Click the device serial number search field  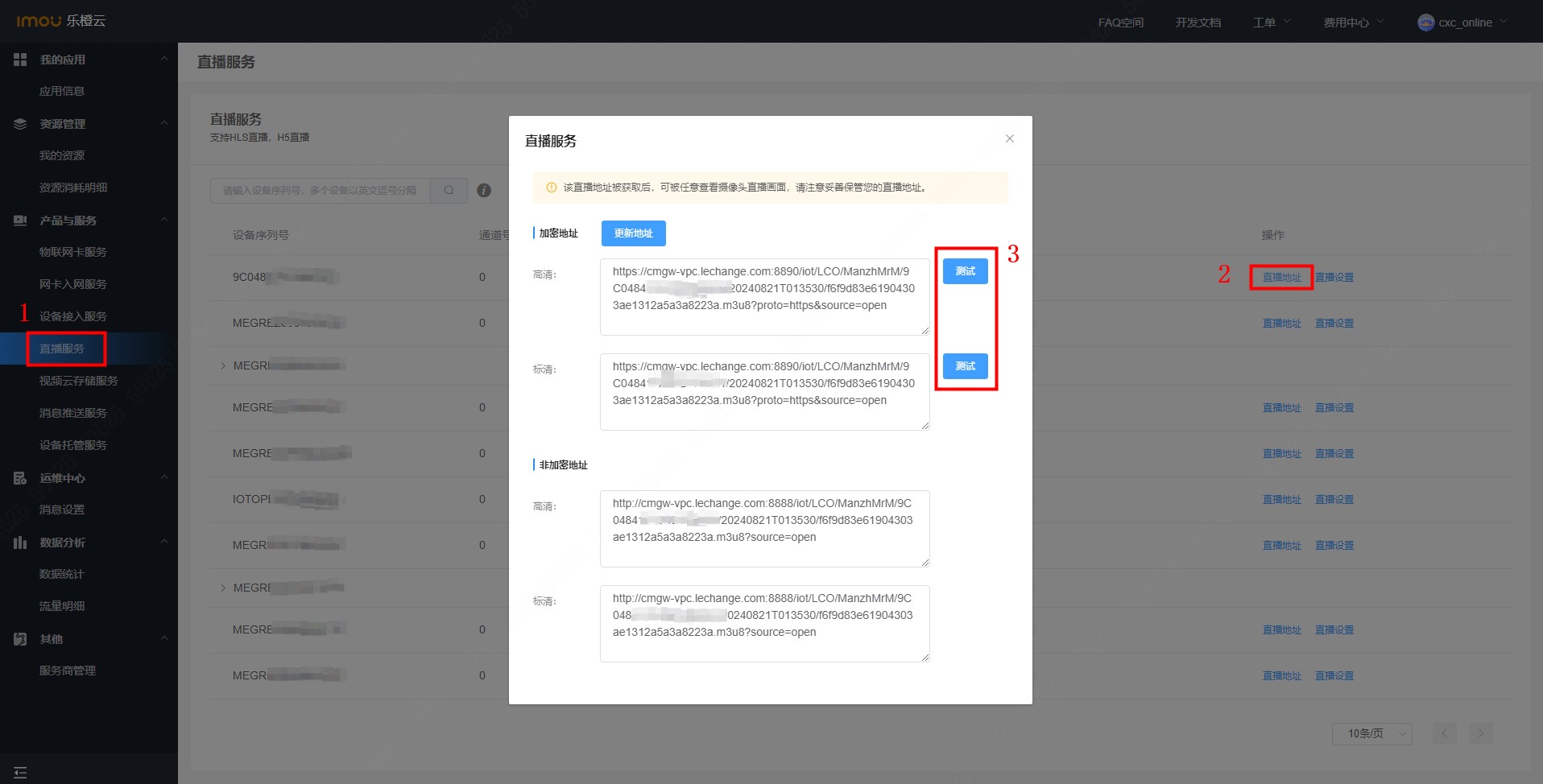click(320, 191)
